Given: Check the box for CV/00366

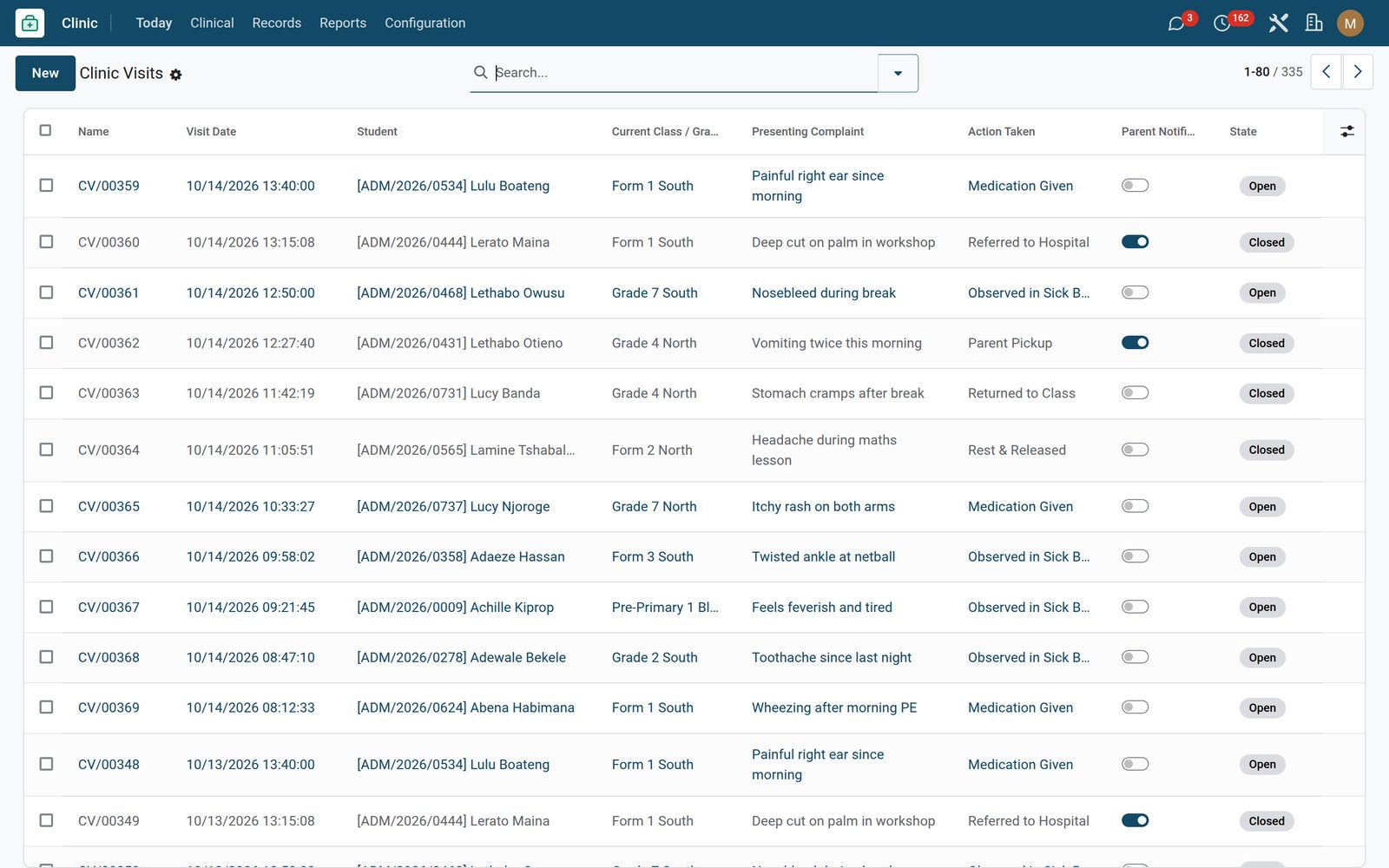Looking at the screenshot, I should [46, 556].
